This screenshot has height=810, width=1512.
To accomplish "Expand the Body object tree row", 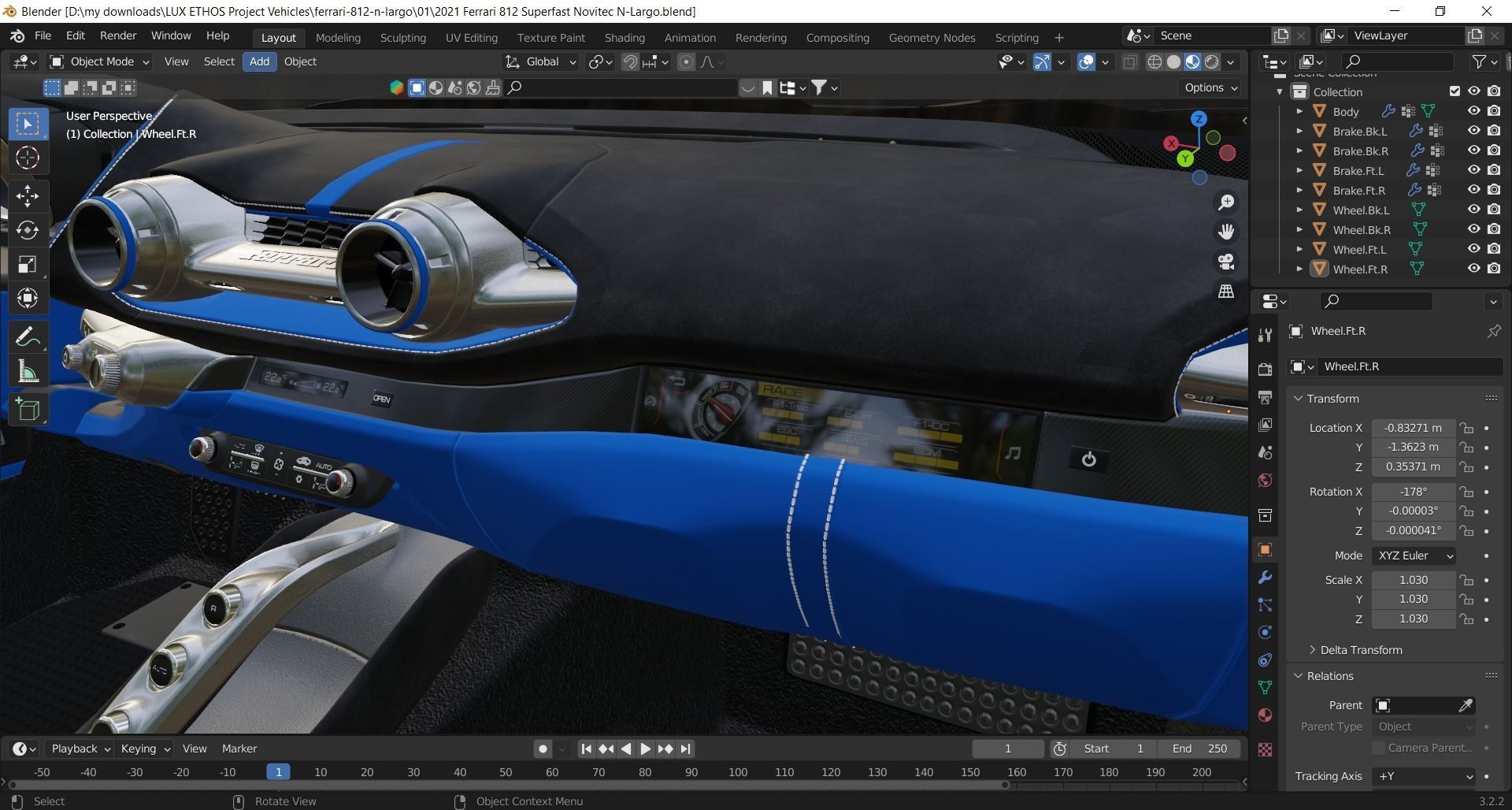I will [1299, 111].
